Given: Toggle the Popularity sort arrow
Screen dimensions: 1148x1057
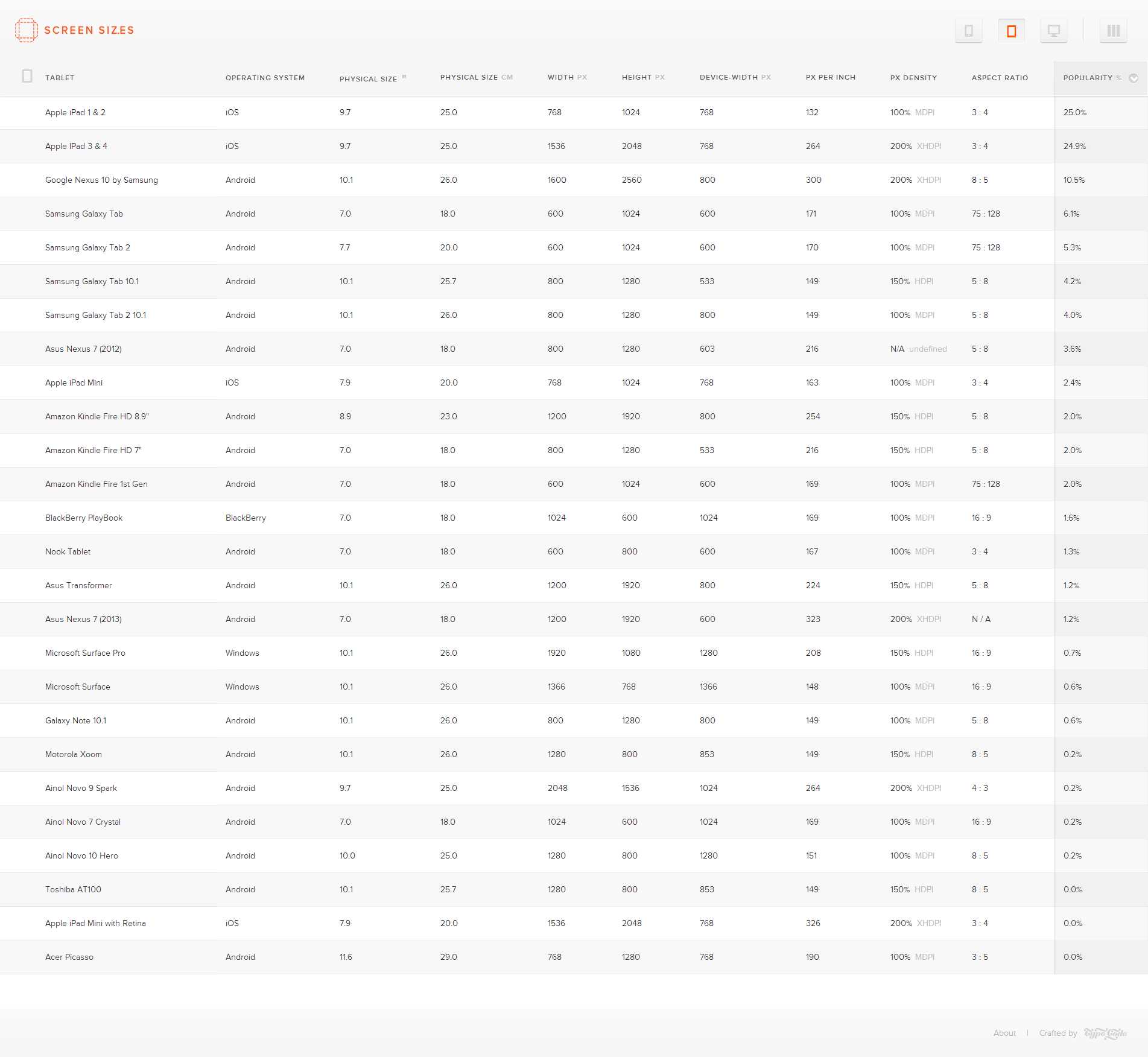Looking at the screenshot, I should tap(1134, 78).
